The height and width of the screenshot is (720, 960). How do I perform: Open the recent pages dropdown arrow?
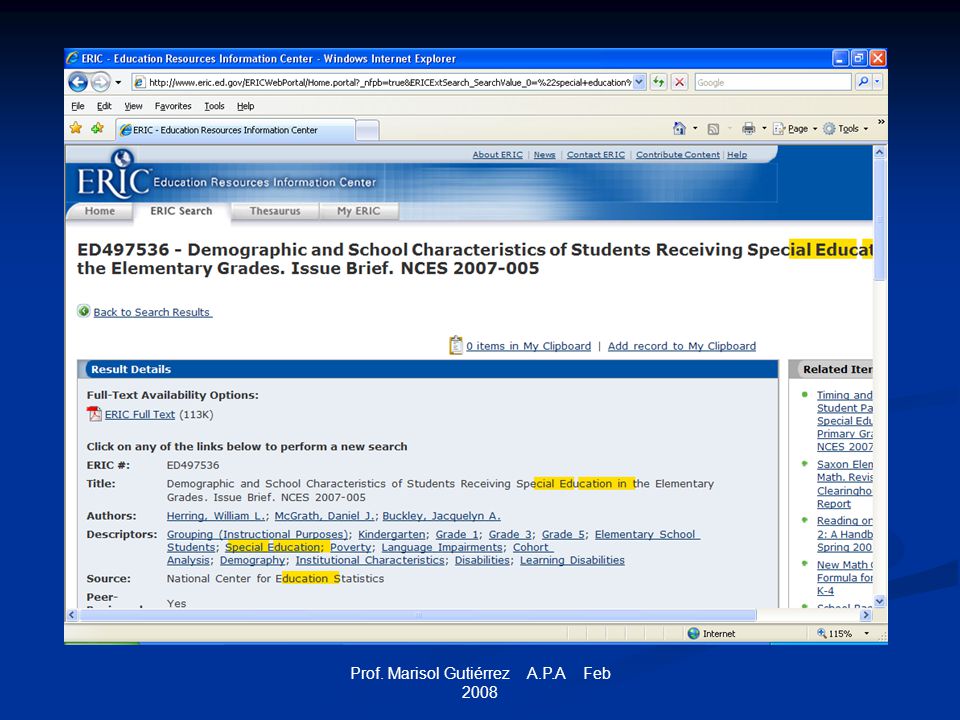tap(118, 82)
